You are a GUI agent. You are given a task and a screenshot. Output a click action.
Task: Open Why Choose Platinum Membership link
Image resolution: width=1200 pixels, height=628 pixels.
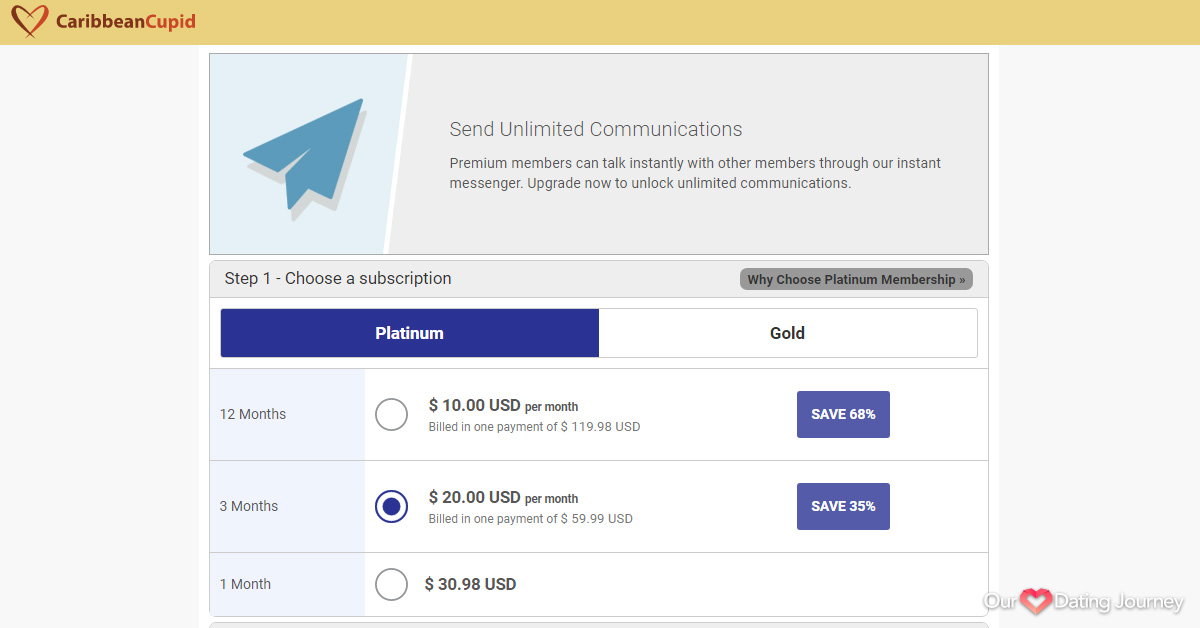pyautogui.click(x=856, y=279)
